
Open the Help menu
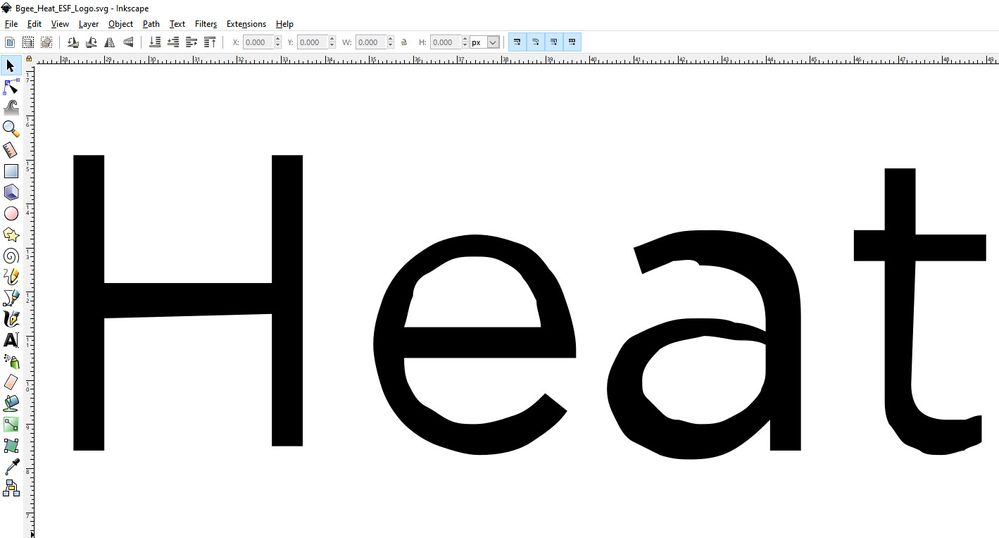(284, 24)
